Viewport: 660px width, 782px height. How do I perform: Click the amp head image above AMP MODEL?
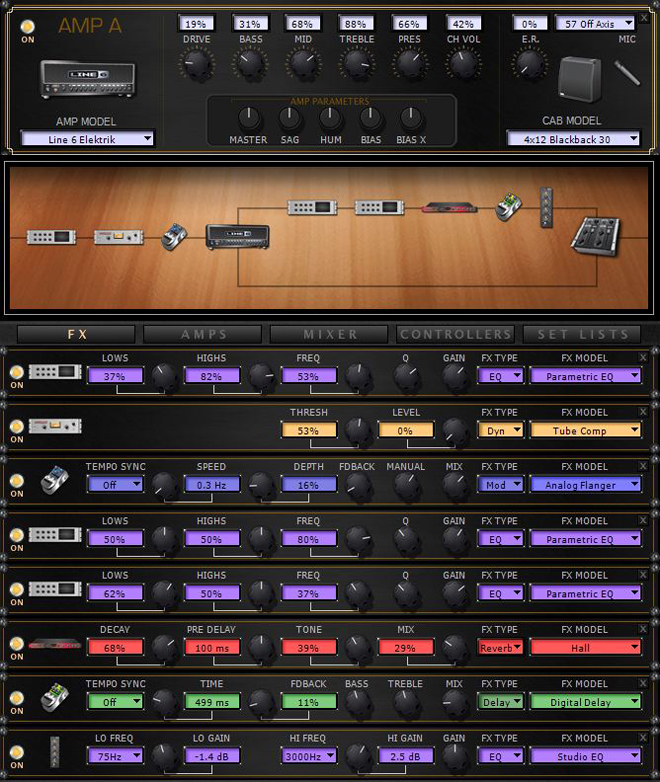click(87, 79)
